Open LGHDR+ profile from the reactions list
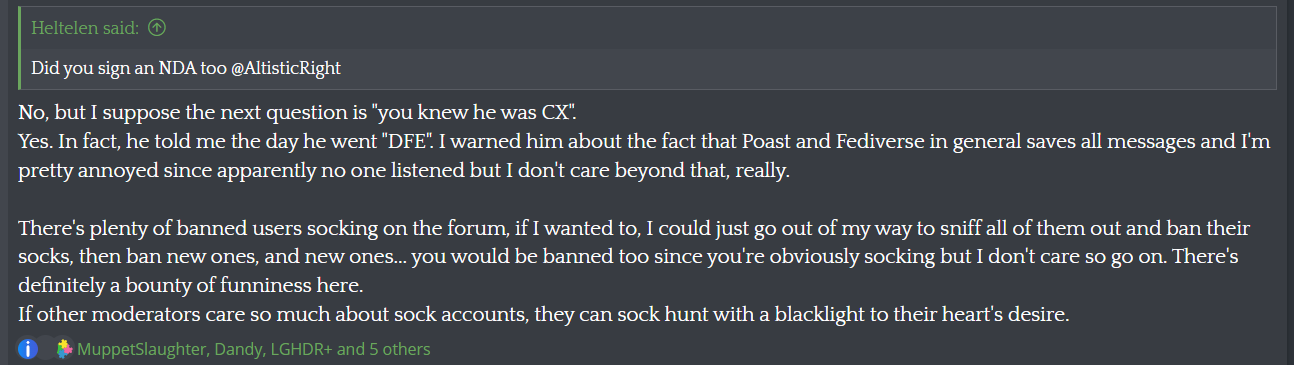The width and height of the screenshot is (1294, 365). tap(296, 349)
